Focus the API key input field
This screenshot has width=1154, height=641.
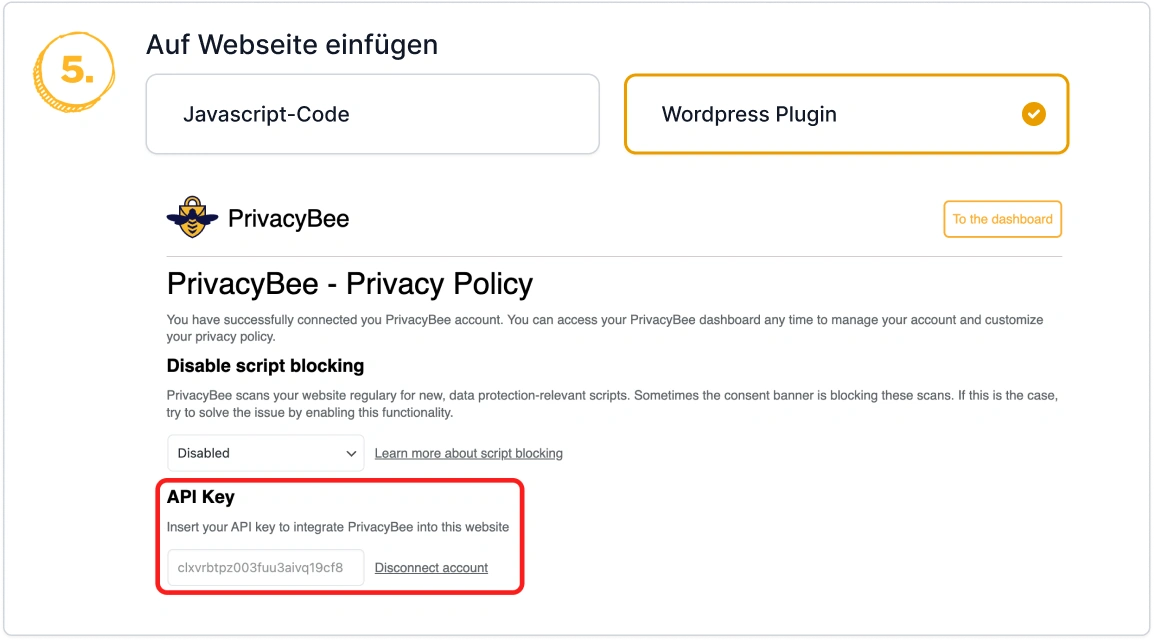[x=265, y=568]
